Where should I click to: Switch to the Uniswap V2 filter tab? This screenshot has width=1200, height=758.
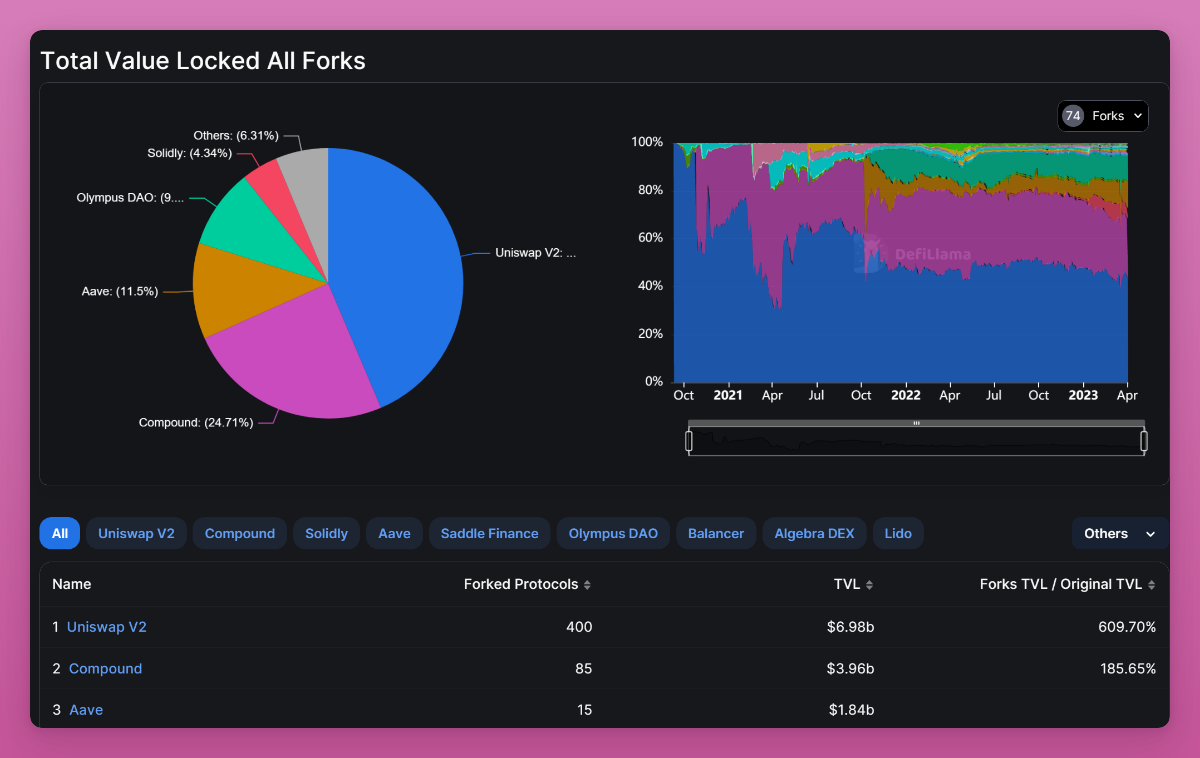[x=136, y=533]
